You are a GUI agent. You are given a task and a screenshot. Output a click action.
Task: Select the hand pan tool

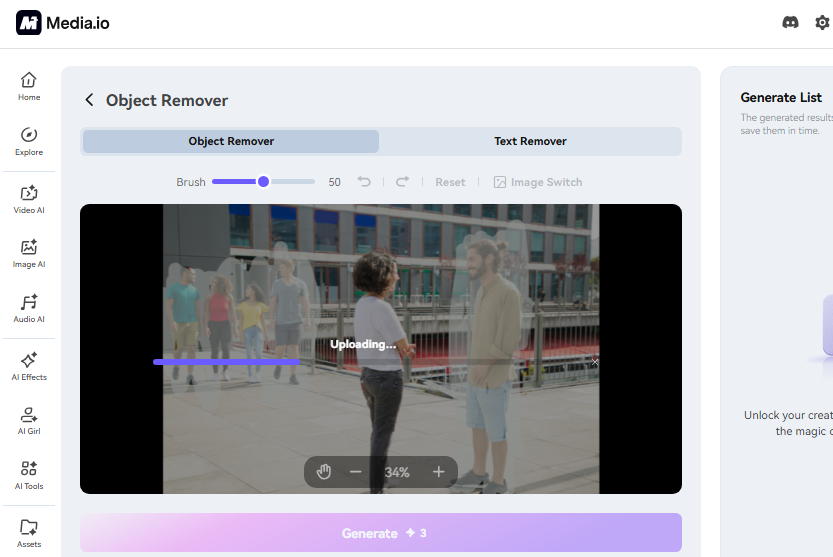point(324,471)
